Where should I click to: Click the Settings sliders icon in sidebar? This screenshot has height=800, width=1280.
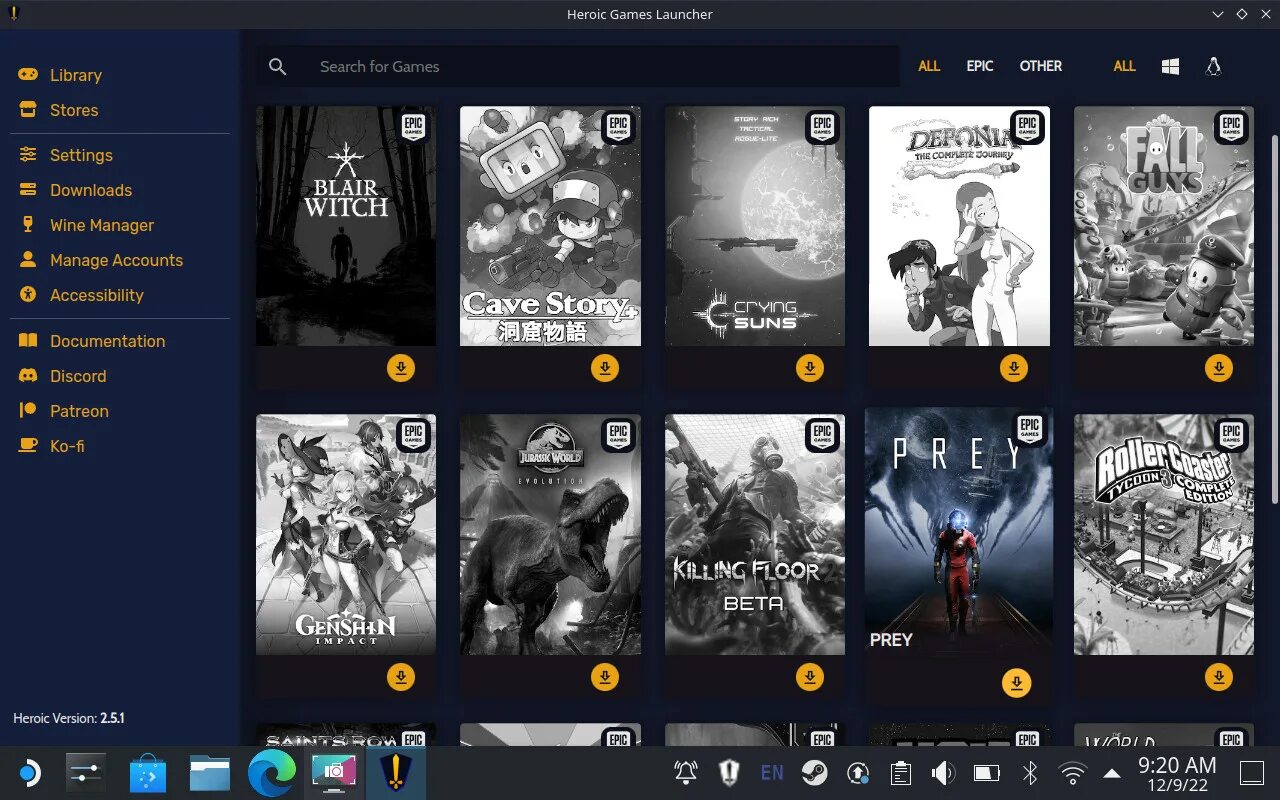(x=28, y=155)
